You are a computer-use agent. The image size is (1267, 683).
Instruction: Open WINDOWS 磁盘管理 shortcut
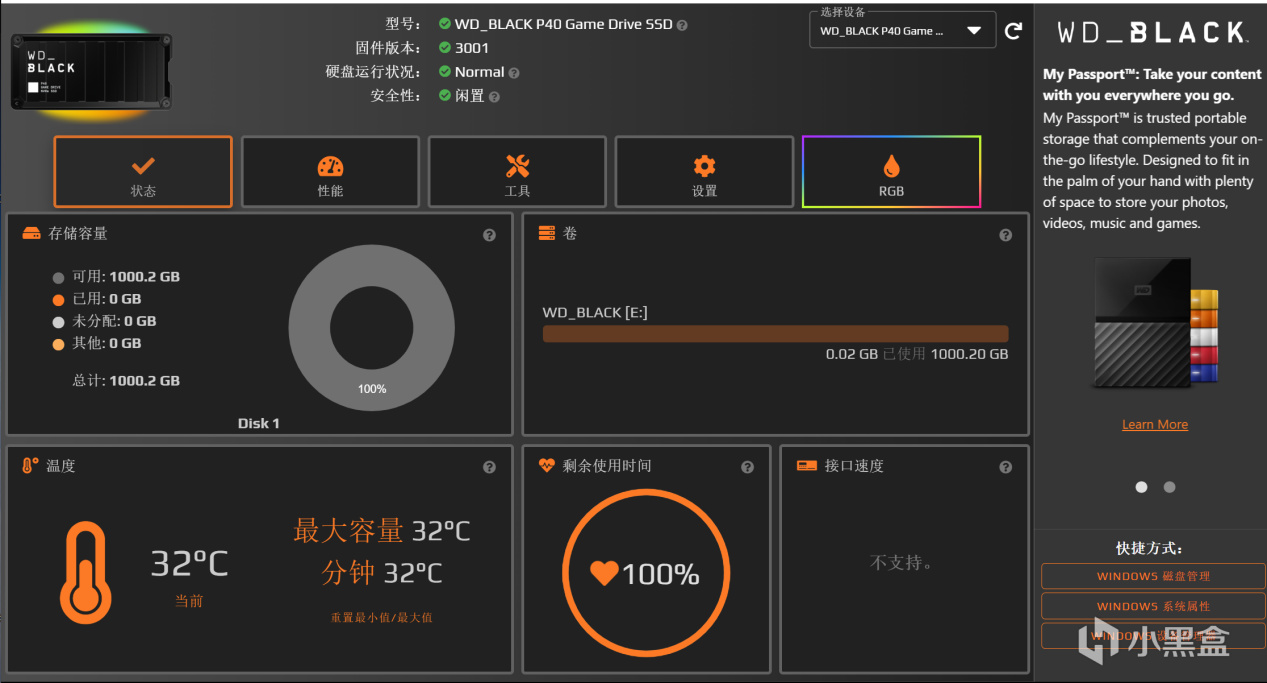click(1153, 576)
